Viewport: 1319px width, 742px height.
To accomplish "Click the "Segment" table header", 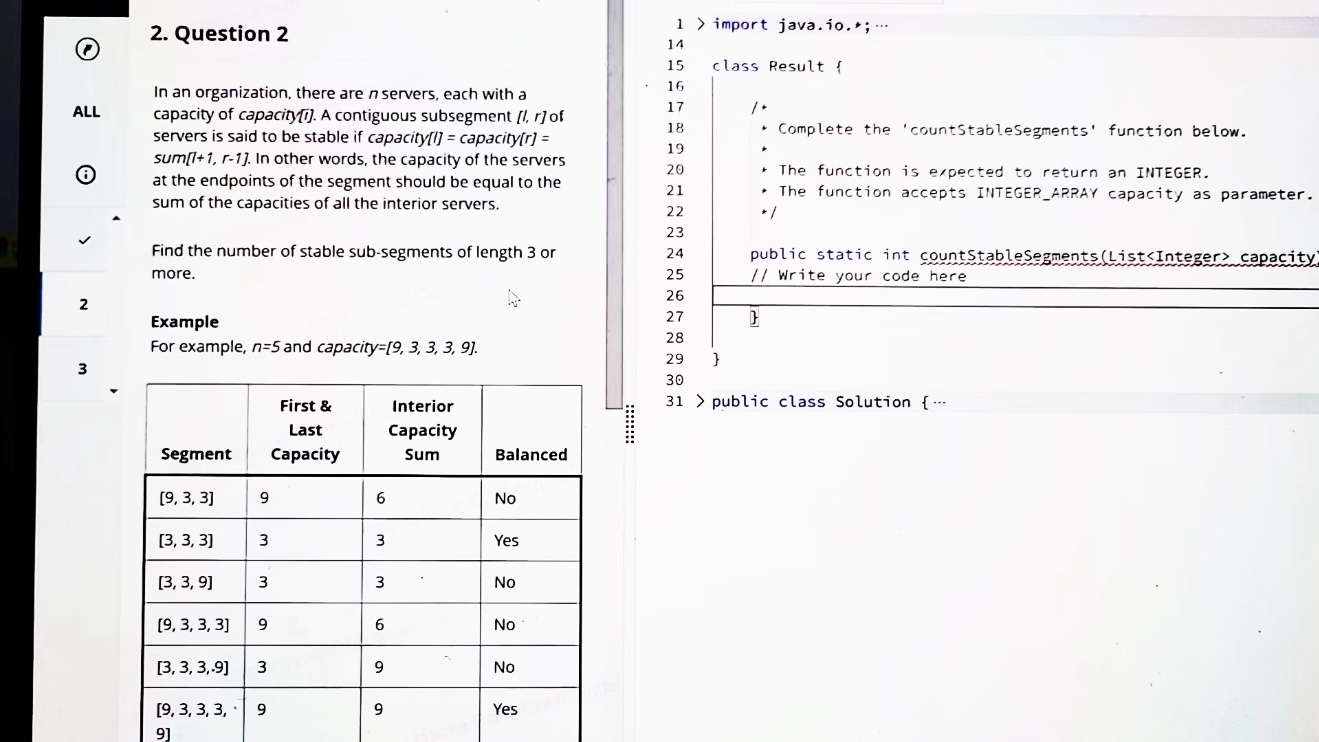I will 196,454.
